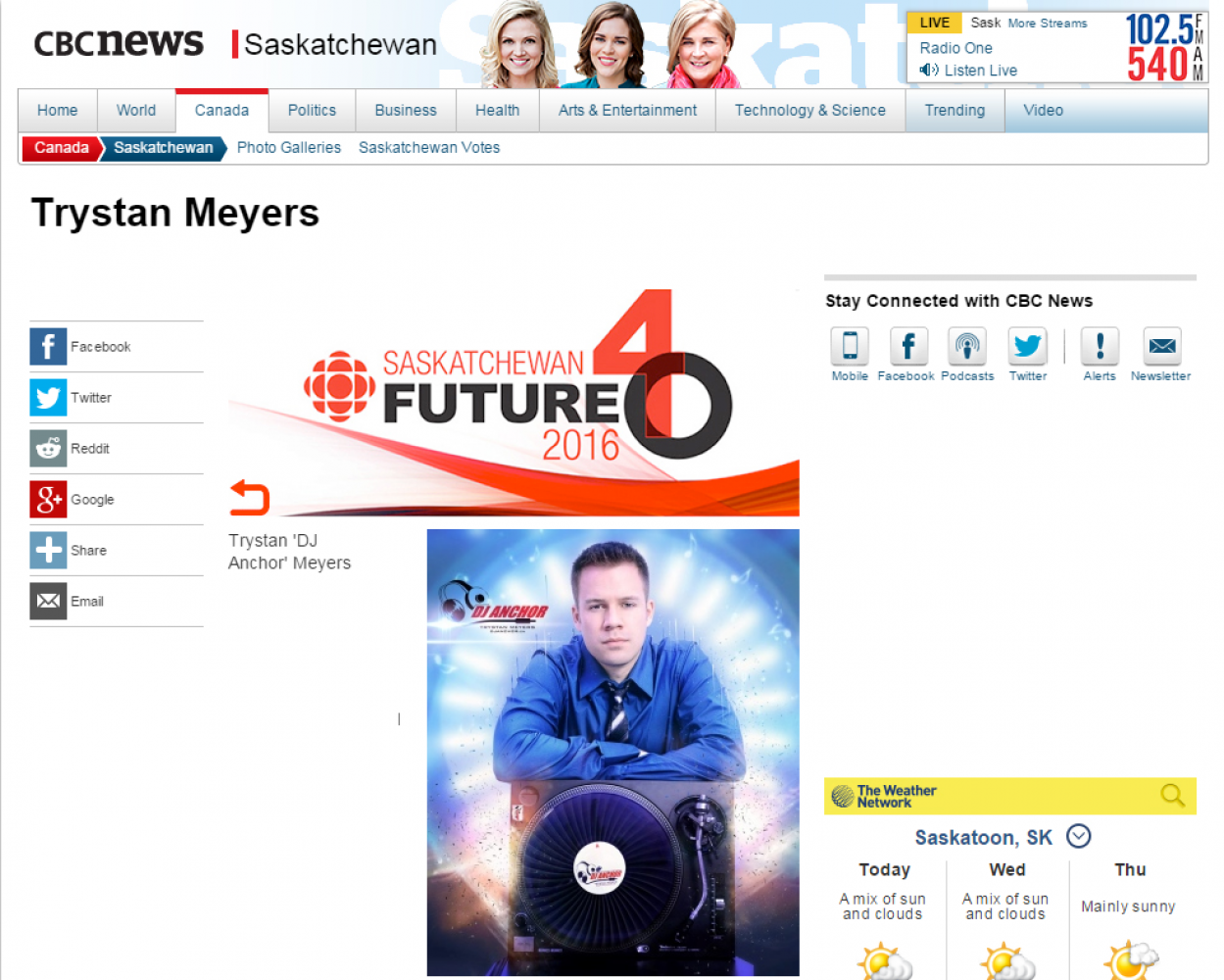
Task: Click the Reddit share icon
Action: (x=48, y=449)
